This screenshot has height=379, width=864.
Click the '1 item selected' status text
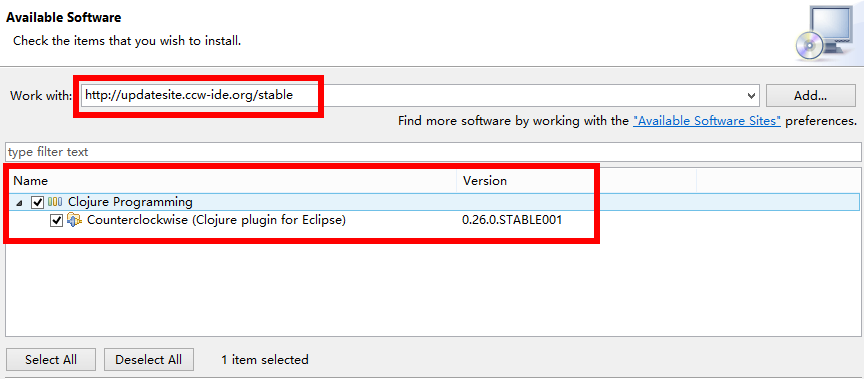(264, 360)
